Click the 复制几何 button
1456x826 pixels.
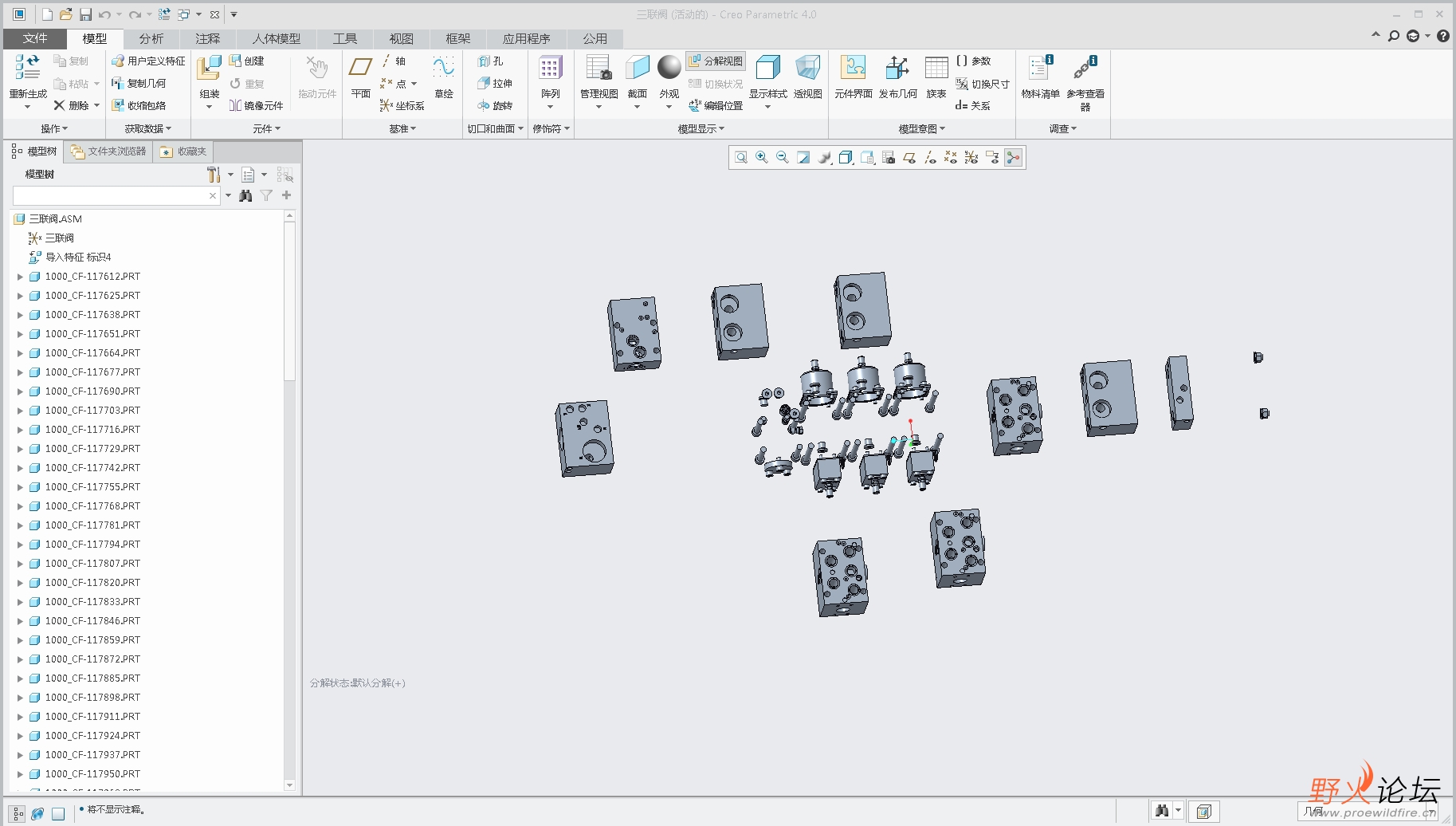(x=139, y=83)
